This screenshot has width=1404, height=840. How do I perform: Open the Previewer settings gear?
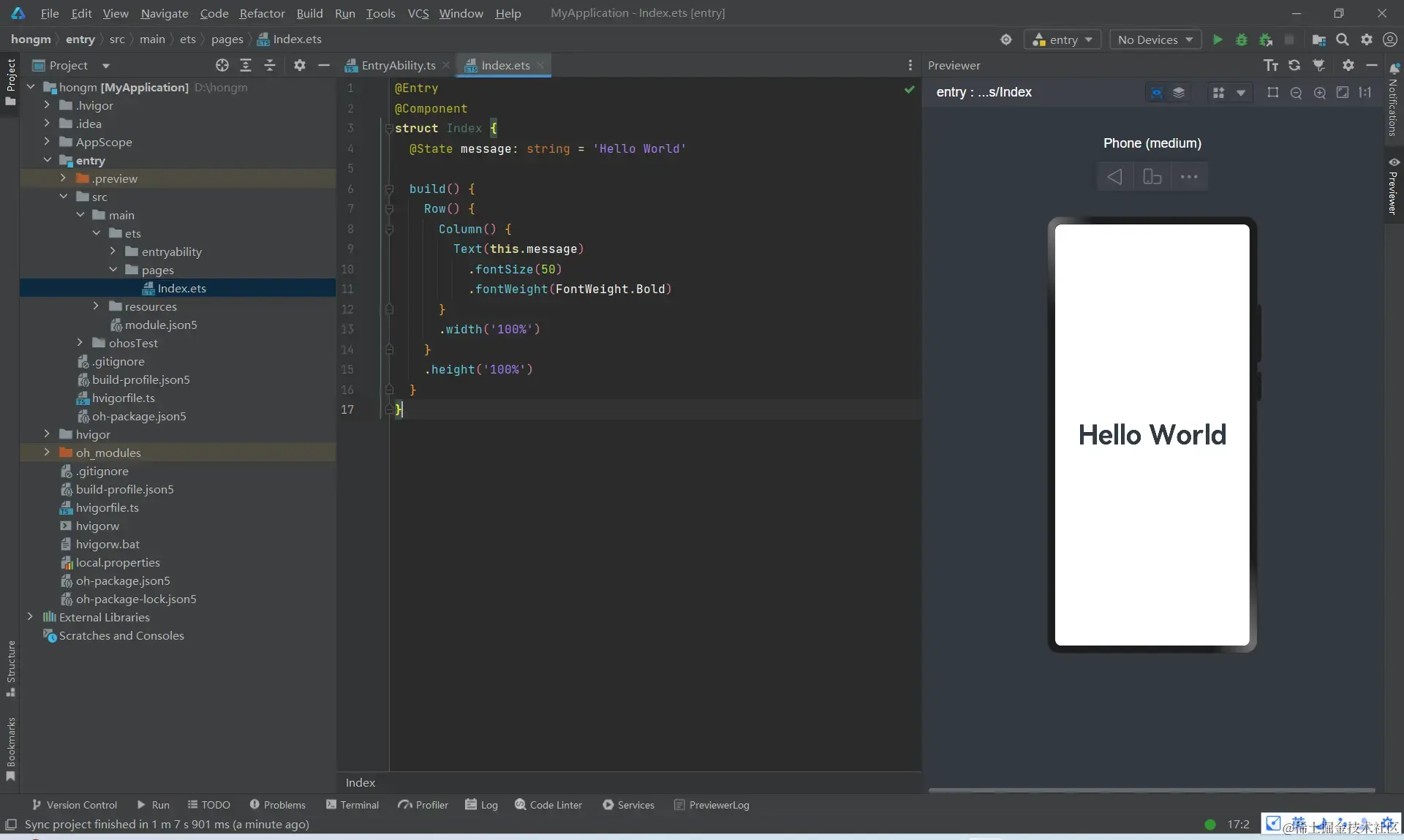[1348, 65]
